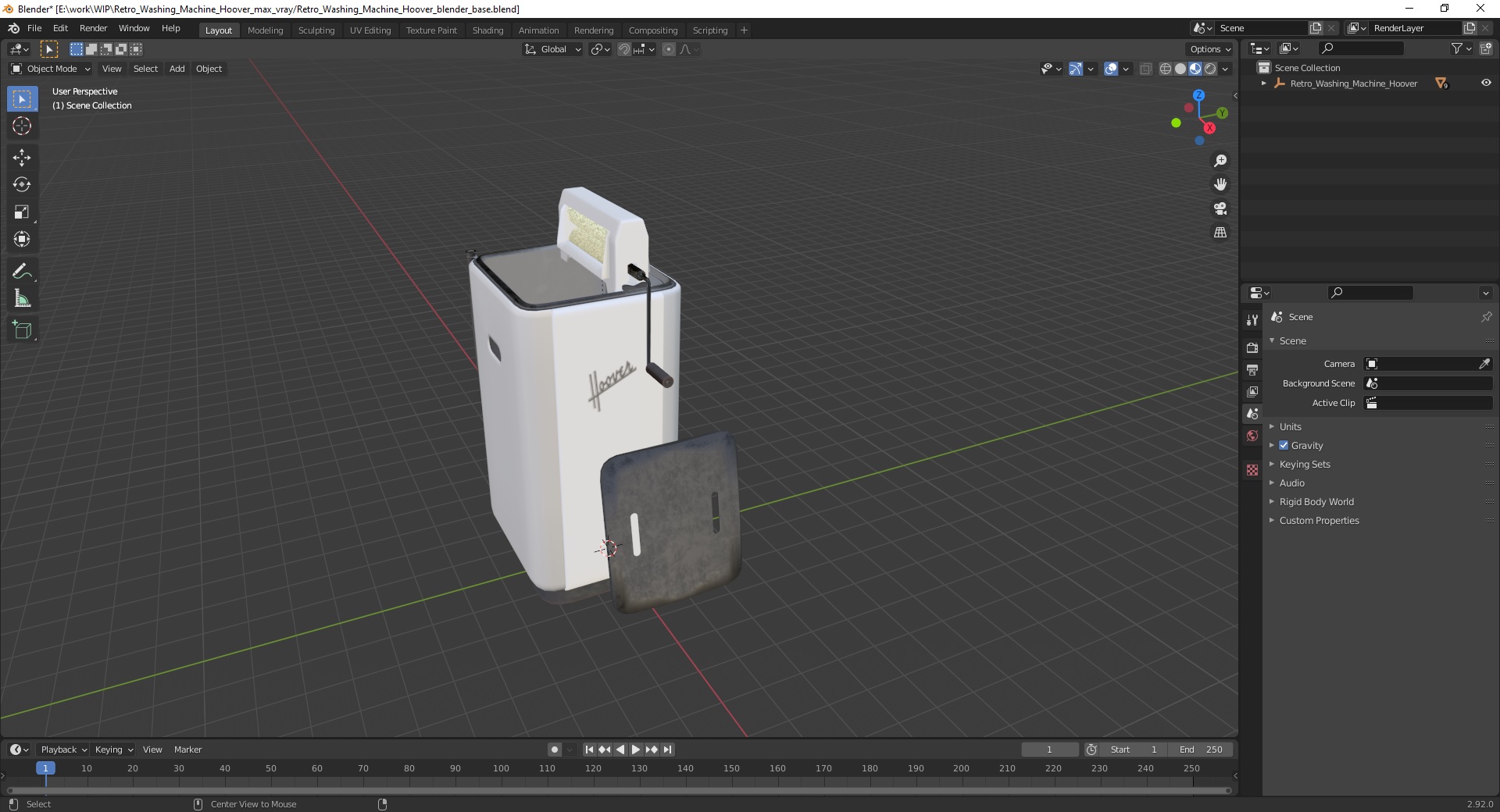Open the Object Mode dropdown
Viewport: 1500px width, 812px height.
coord(51,69)
